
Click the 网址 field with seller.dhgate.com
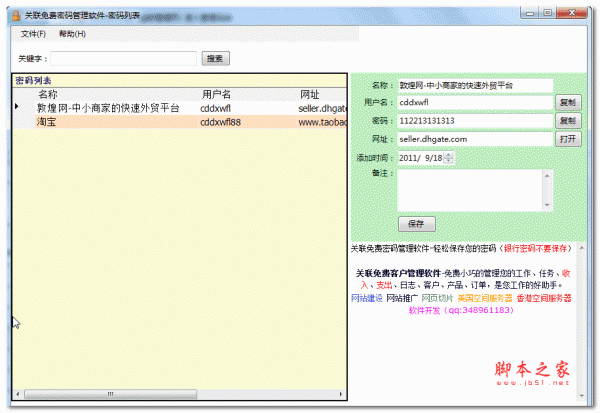[x=475, y=139]
